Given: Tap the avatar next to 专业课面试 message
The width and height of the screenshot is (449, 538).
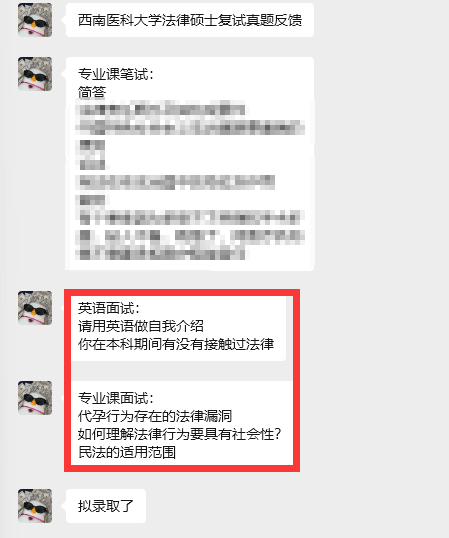Looking at the screenshot, I should tap(35, 398).
